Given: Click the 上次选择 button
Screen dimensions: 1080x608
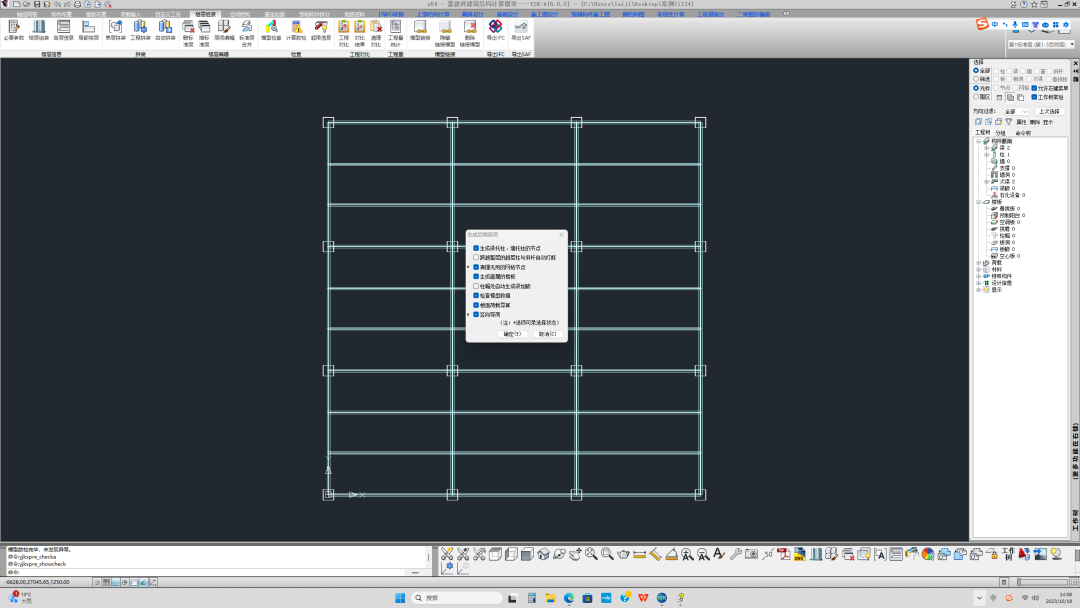Looking at the screenshot, I should coord(1049,112).
